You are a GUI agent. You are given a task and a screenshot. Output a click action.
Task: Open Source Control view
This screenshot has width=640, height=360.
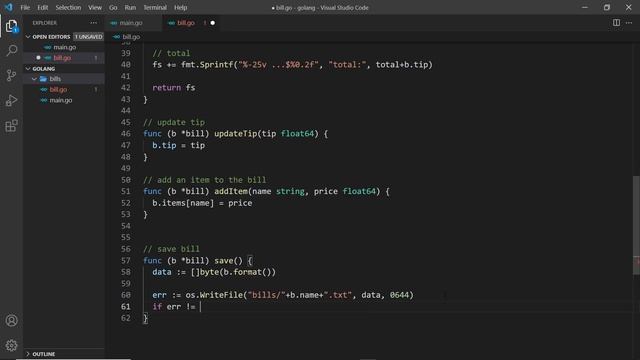11,75
